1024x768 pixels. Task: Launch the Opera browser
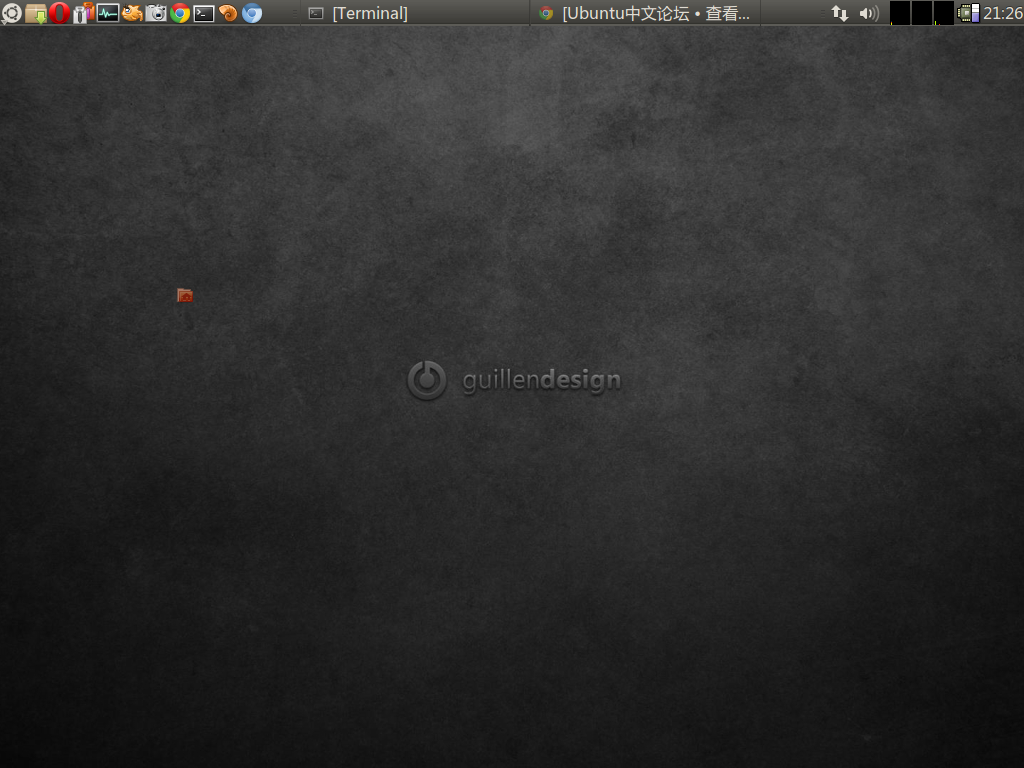click(59, 13)
